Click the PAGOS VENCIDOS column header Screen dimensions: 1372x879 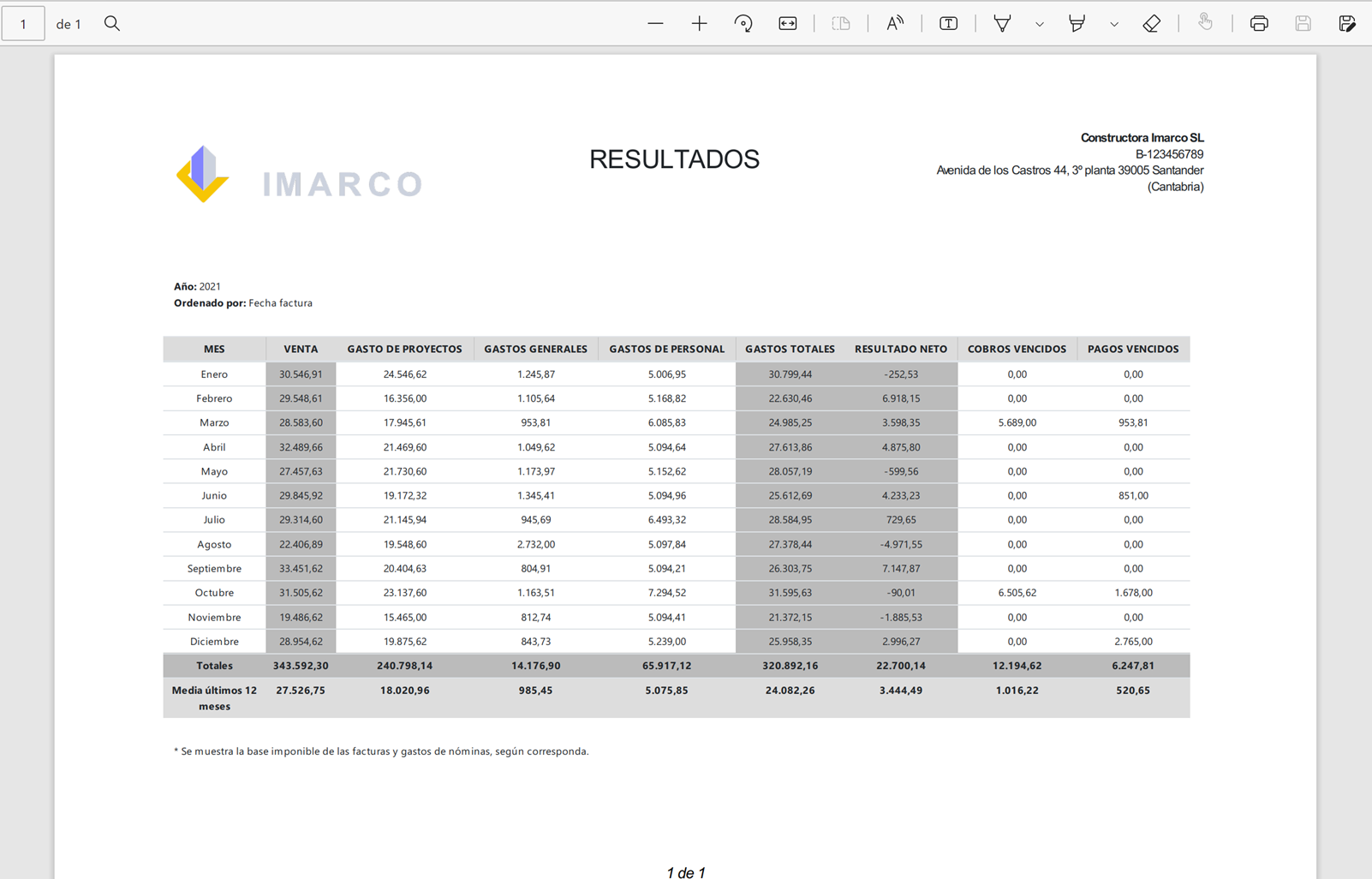[x=1133, y=349]
